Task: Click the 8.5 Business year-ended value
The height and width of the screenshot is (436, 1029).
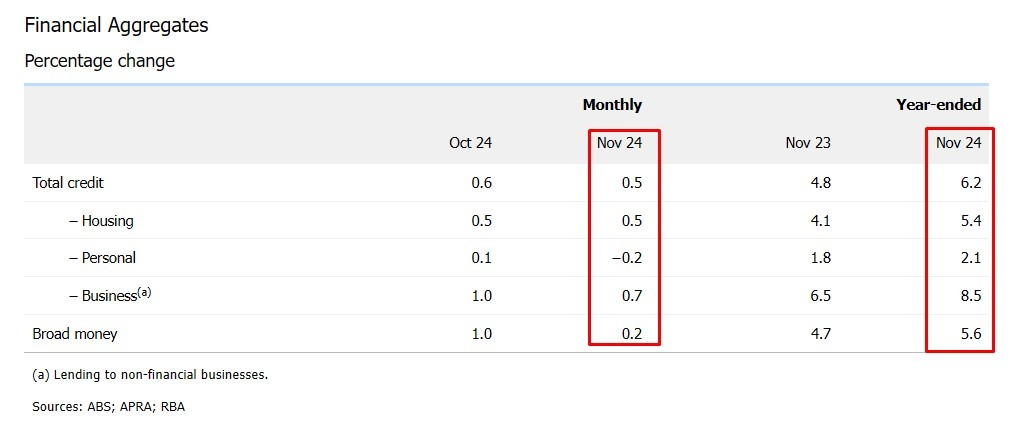Action: tap(970, 296)
